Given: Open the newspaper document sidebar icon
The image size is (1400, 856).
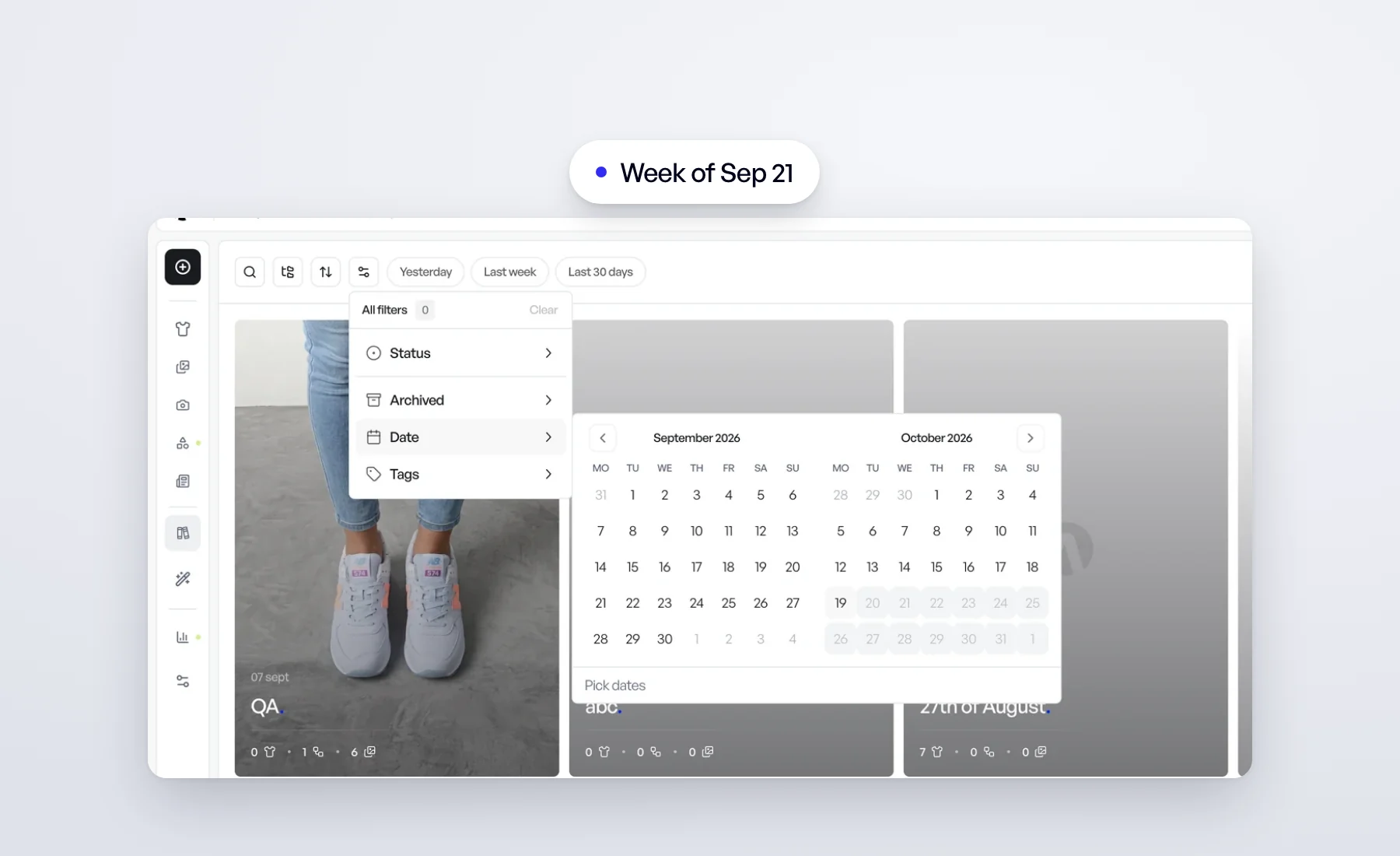Looking at the screenshot, I should point(183,482).
